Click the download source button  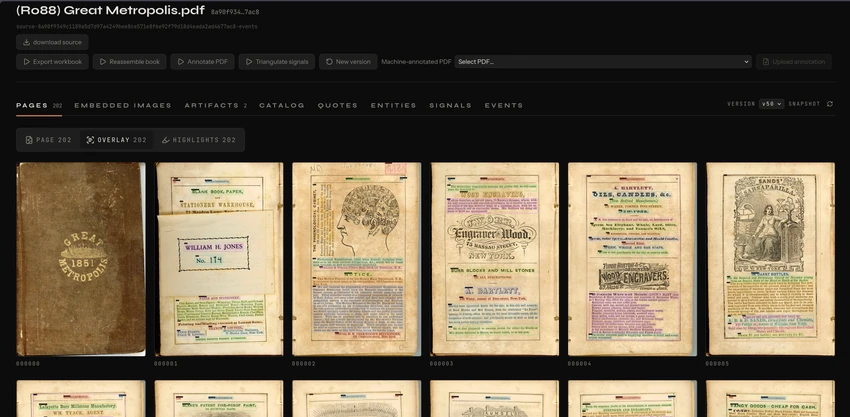click(52, 42)
